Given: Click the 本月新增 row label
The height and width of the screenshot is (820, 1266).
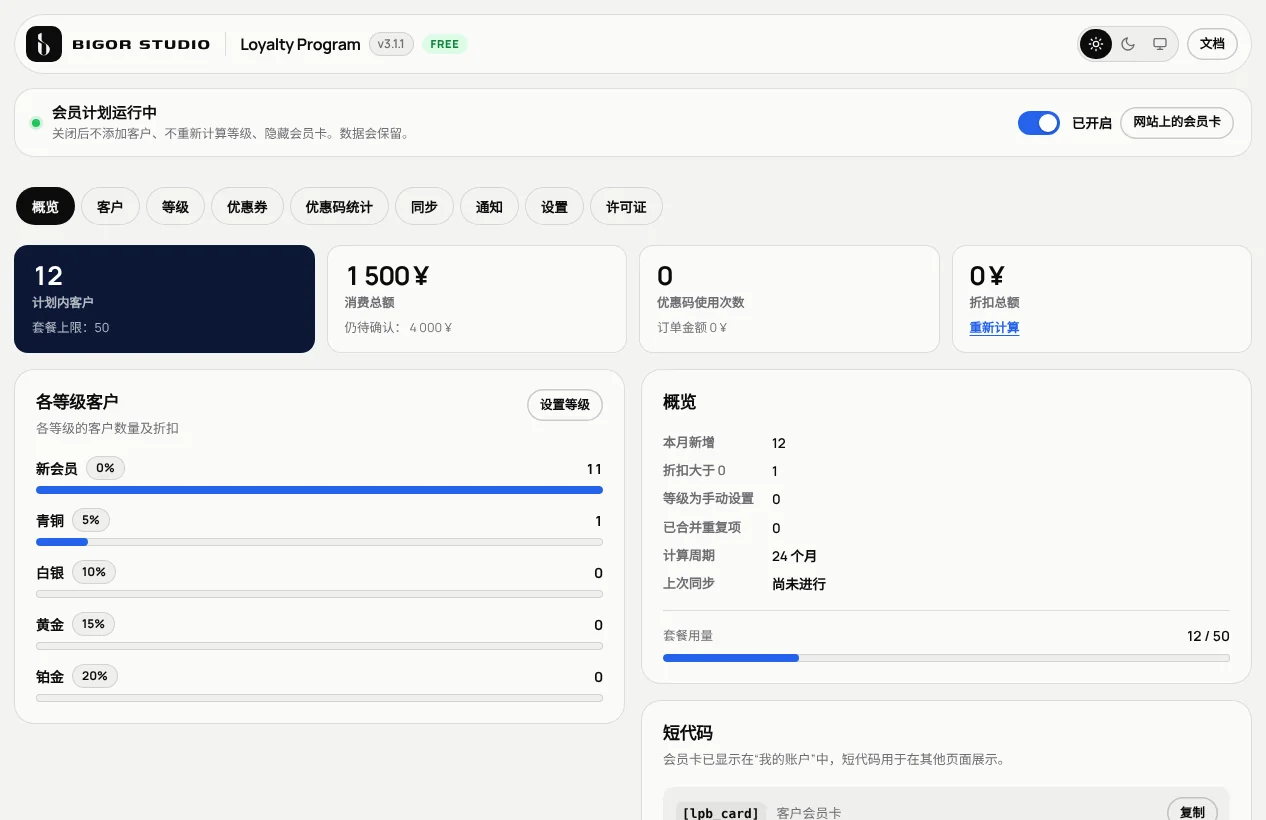Looking at the screenshot, I should pyautogui.click(x=689, y=442).
